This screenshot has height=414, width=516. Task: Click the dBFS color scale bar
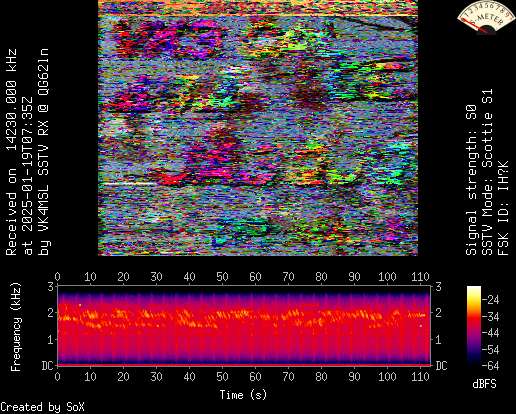point(474,325)
